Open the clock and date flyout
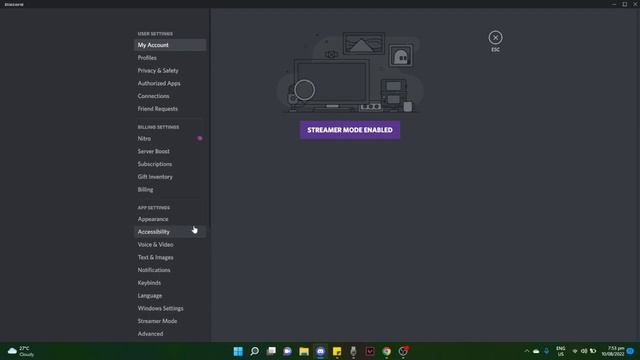Screen dimensions: 640x360 (x=613, y=351)
